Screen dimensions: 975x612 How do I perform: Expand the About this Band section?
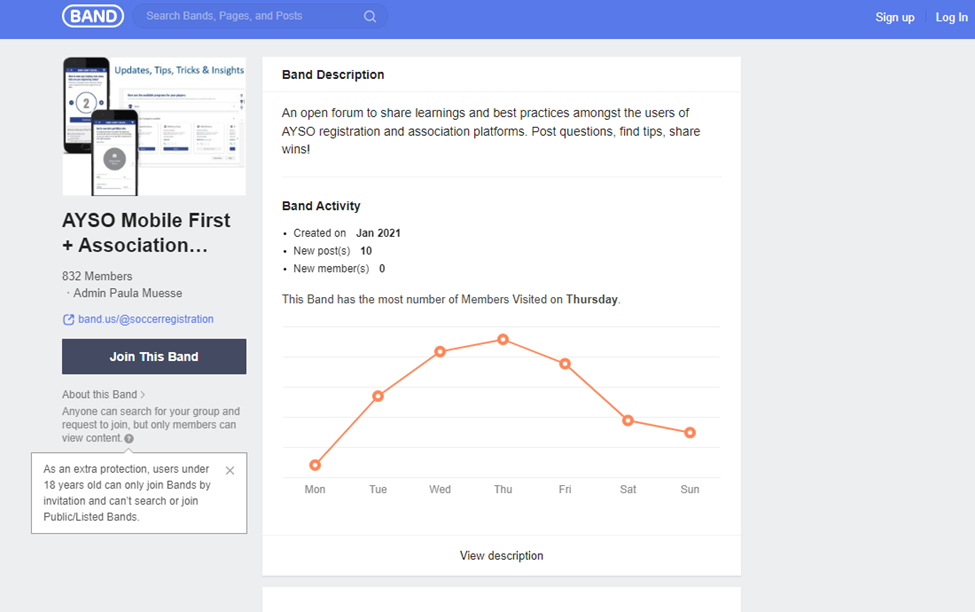pyautogui.click(x=104, y=394)
